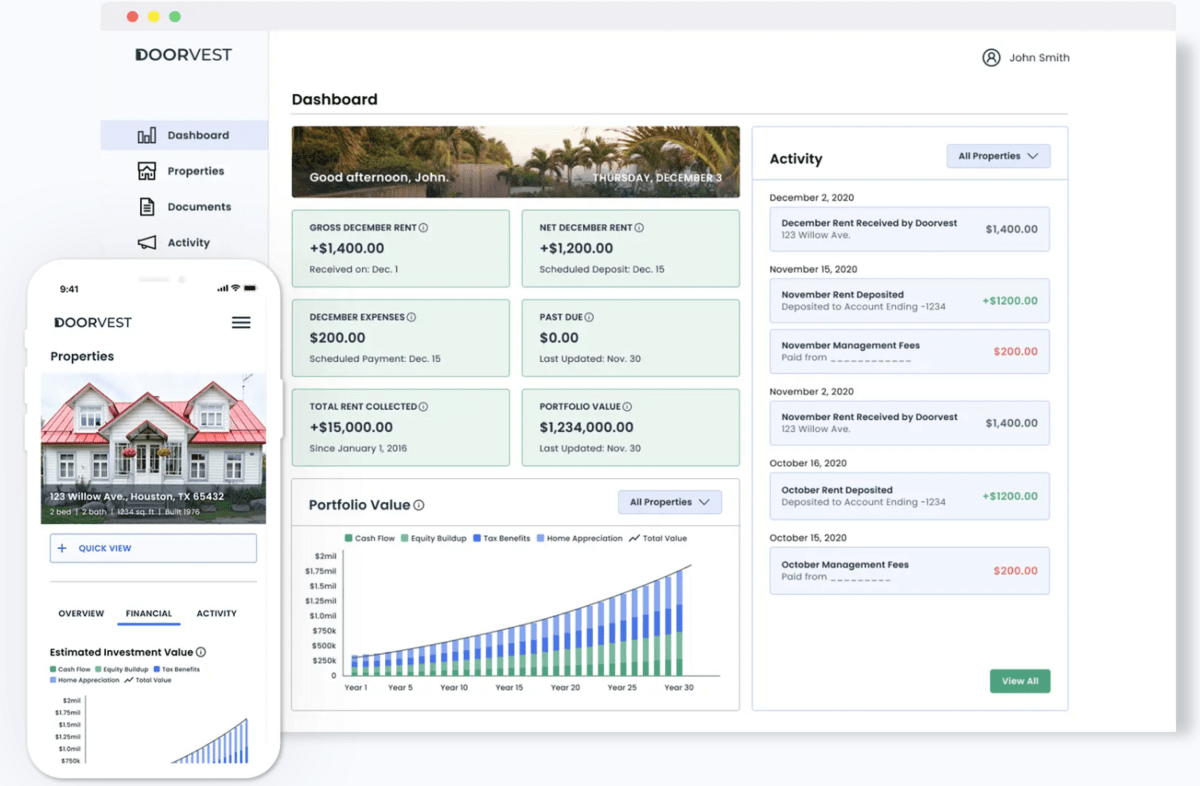
Task: Click the green maximize window dot
Action: pos(175,17)
